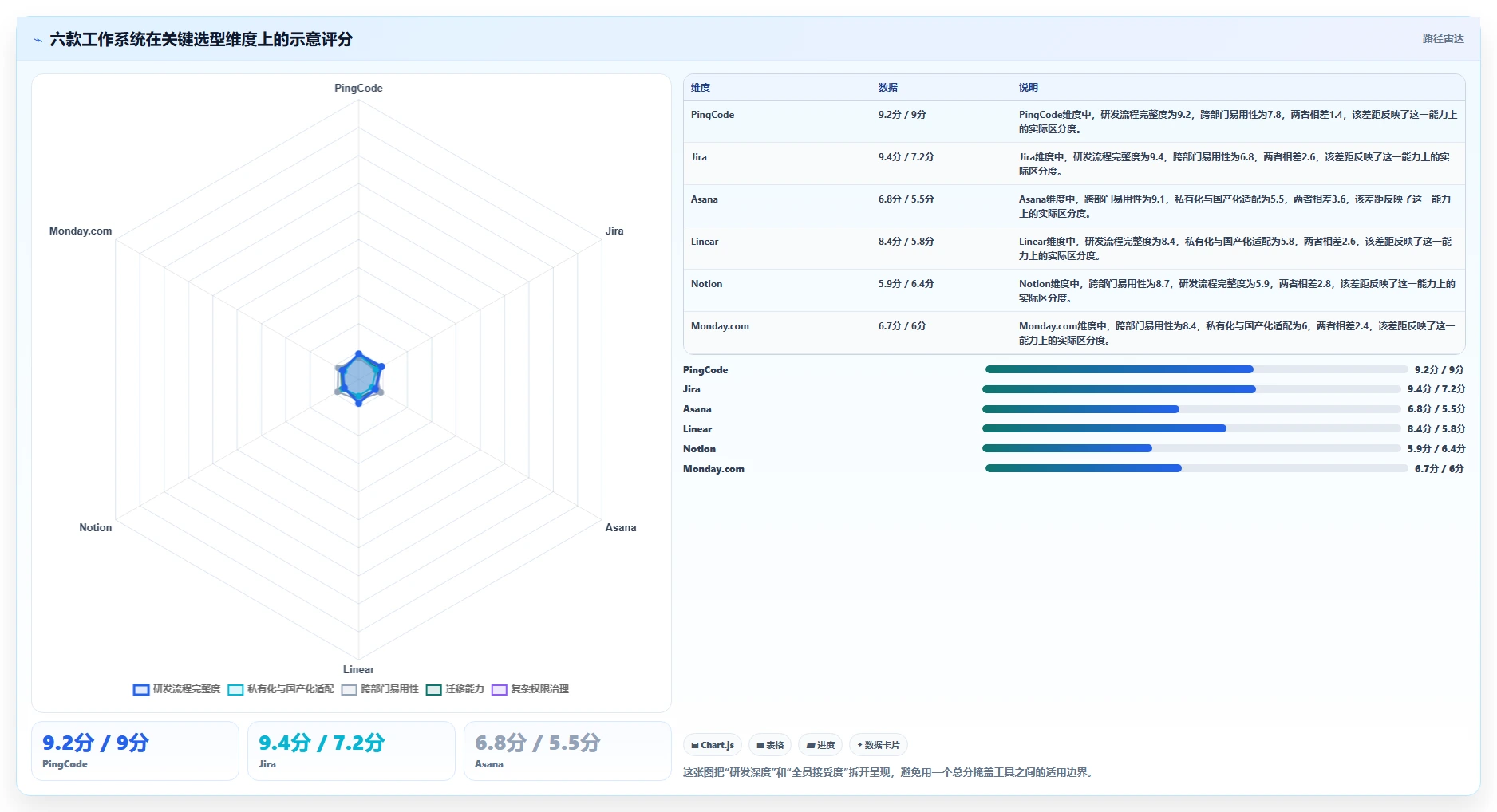This screenshot has width=1497, height=812.
Task: Click the Linear progress bar
Action: pos(1191,428)
